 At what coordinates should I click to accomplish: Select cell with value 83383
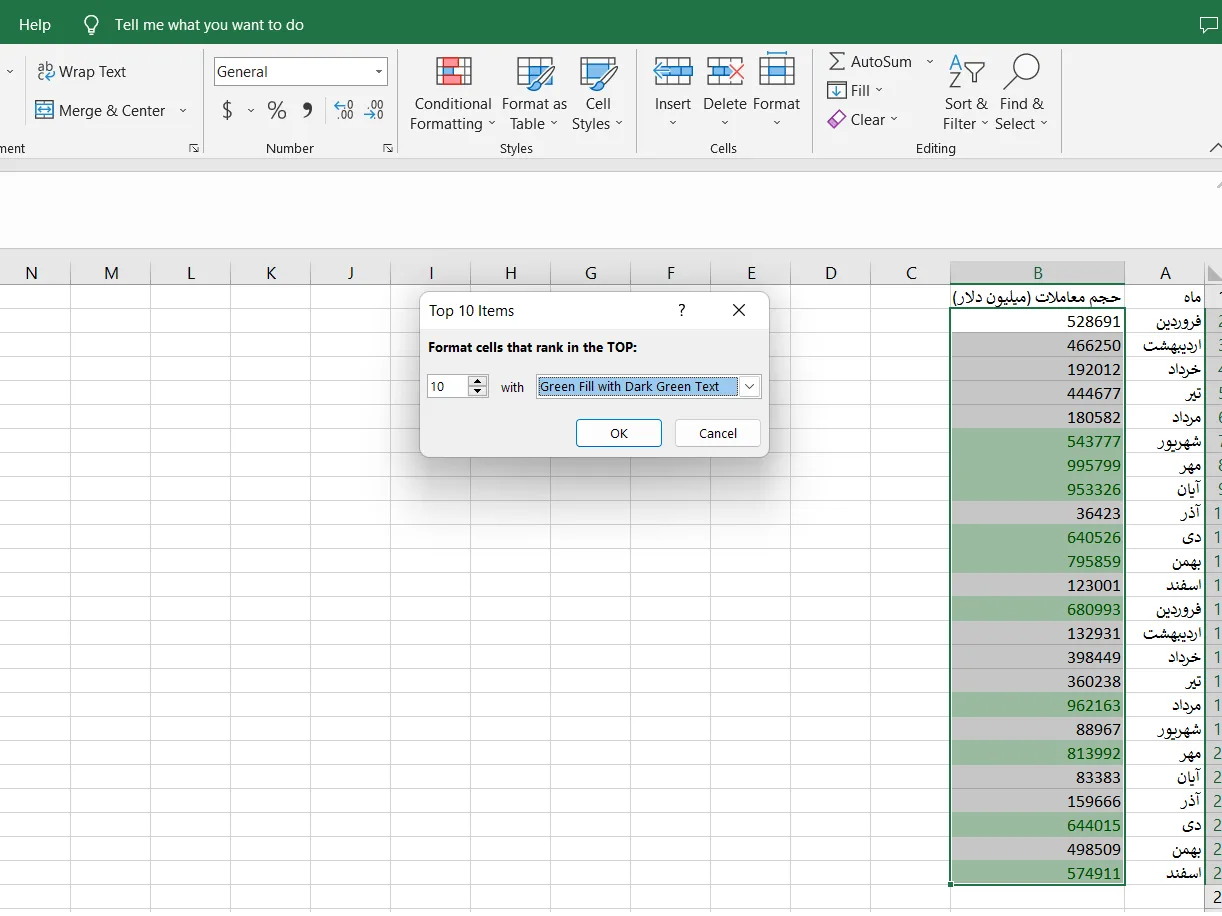click(1038, 777)
